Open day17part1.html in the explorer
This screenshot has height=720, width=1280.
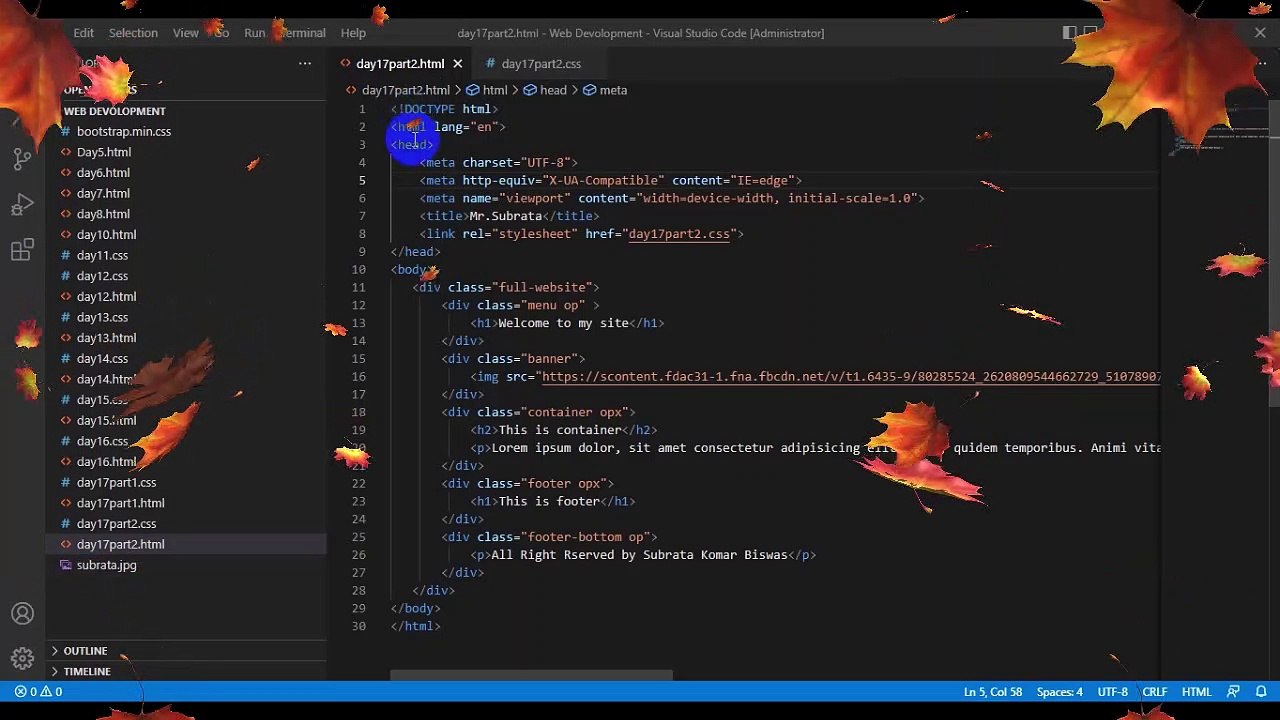[120, 503]
